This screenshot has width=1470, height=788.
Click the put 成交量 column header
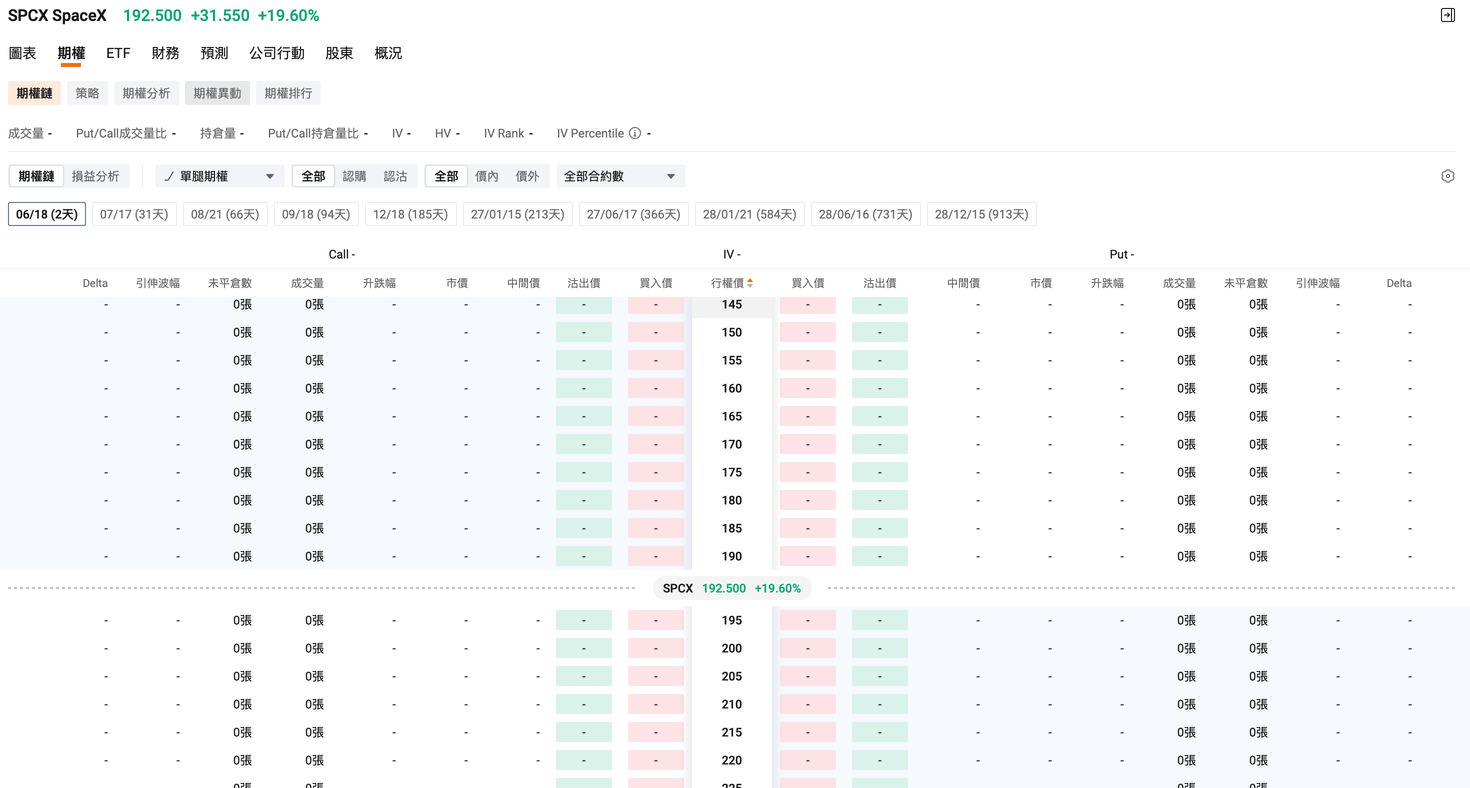[x=1180, y=283]
